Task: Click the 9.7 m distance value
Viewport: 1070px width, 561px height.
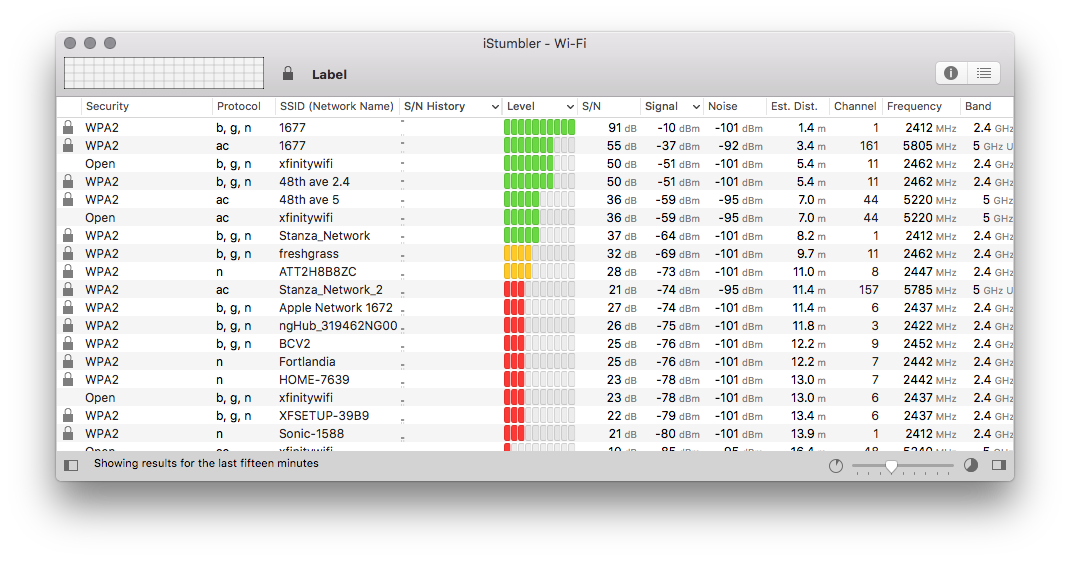Action: (811, 254)
